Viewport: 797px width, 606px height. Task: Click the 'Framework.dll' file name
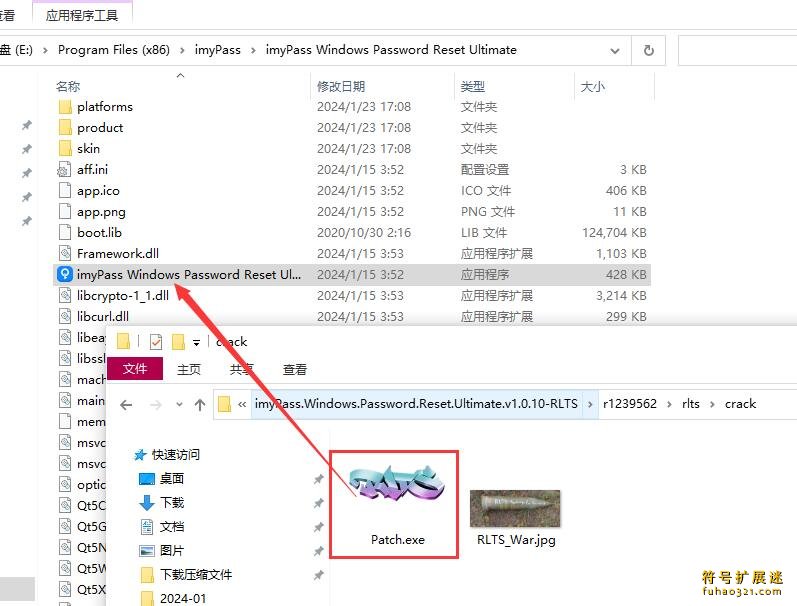pyautogui.click(x=118, y=253)
